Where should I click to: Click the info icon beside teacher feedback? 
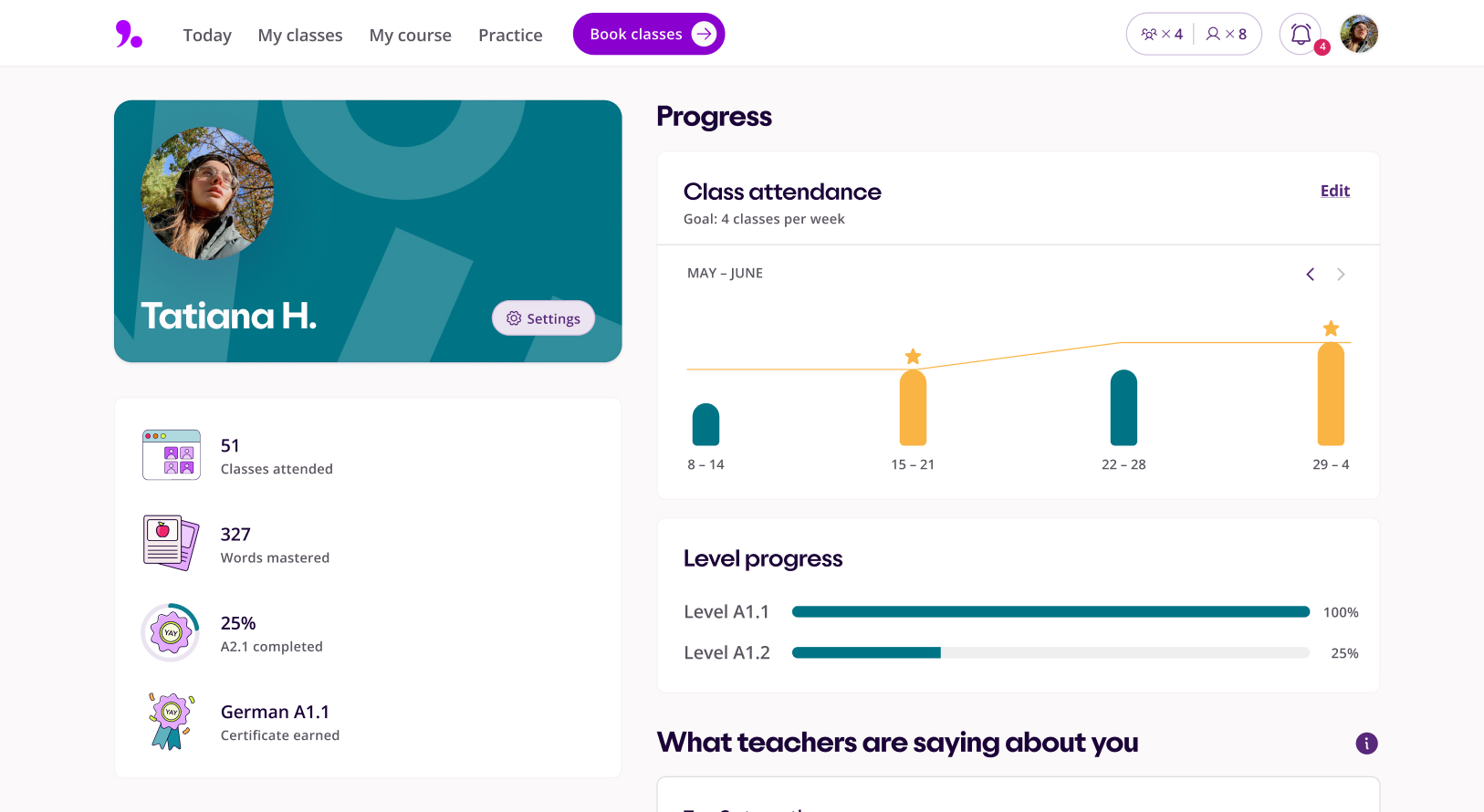click(x=1366, y=744)
